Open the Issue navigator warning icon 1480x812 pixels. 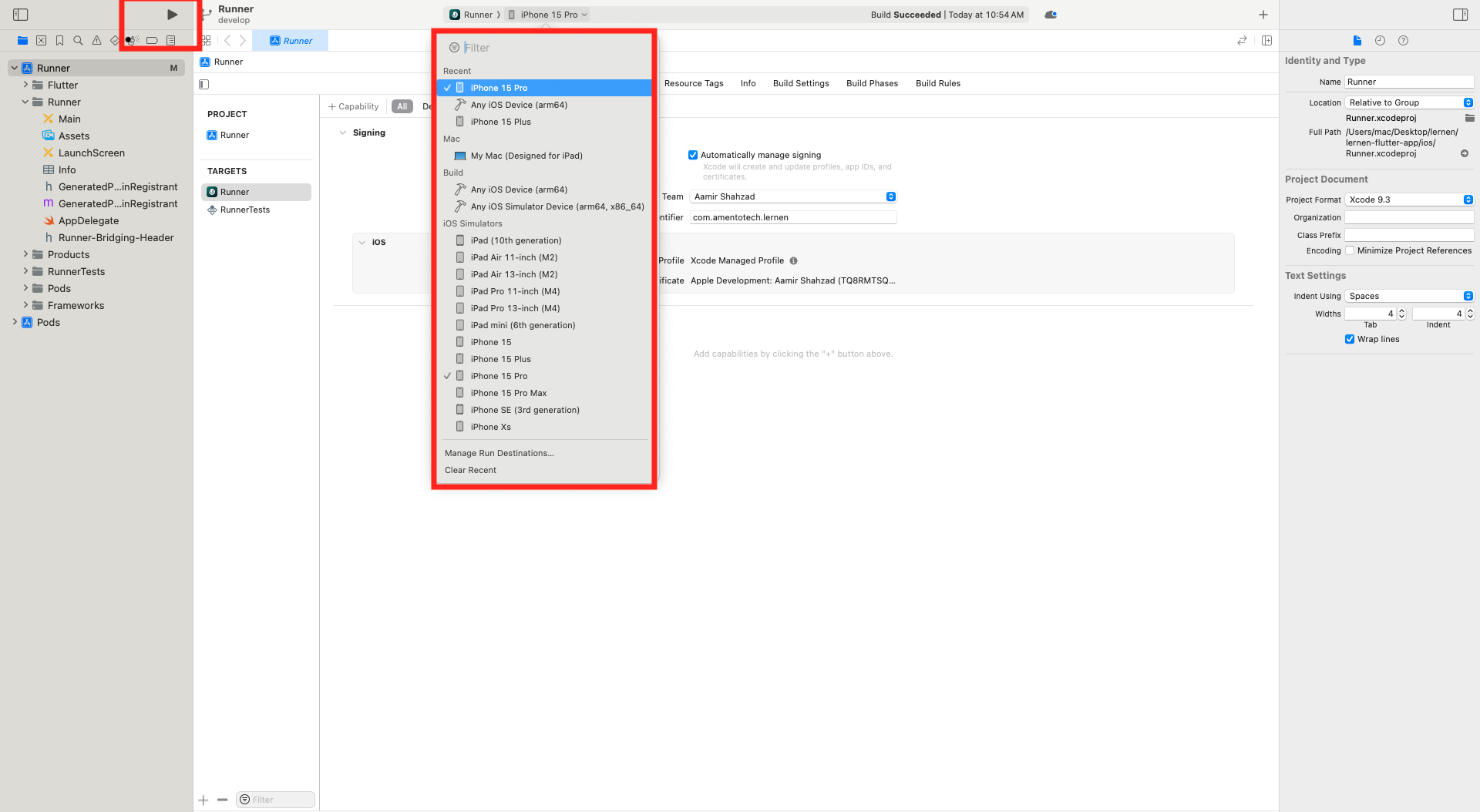96,40
